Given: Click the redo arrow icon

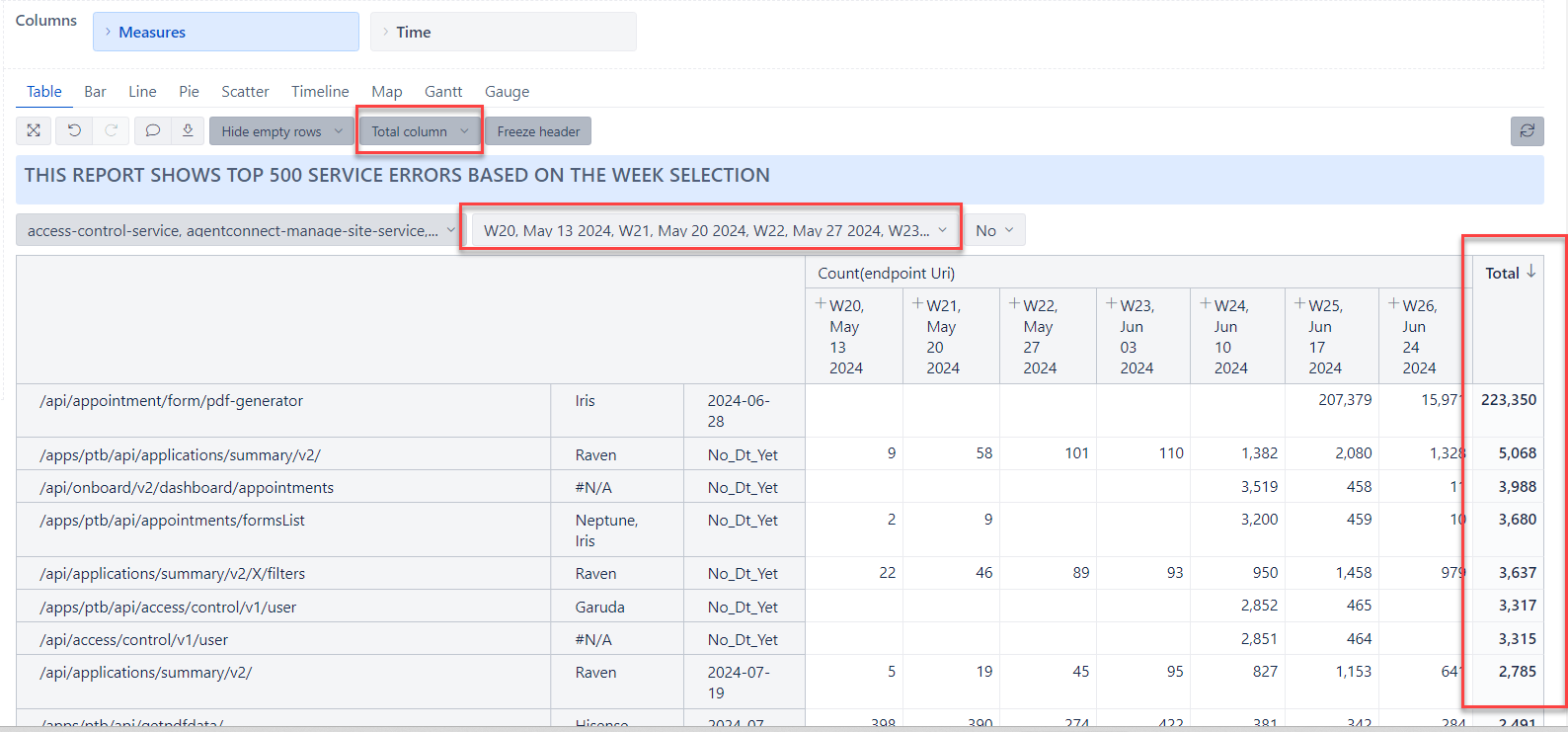Looking at the screenshot, I should (x=112, y=131).
